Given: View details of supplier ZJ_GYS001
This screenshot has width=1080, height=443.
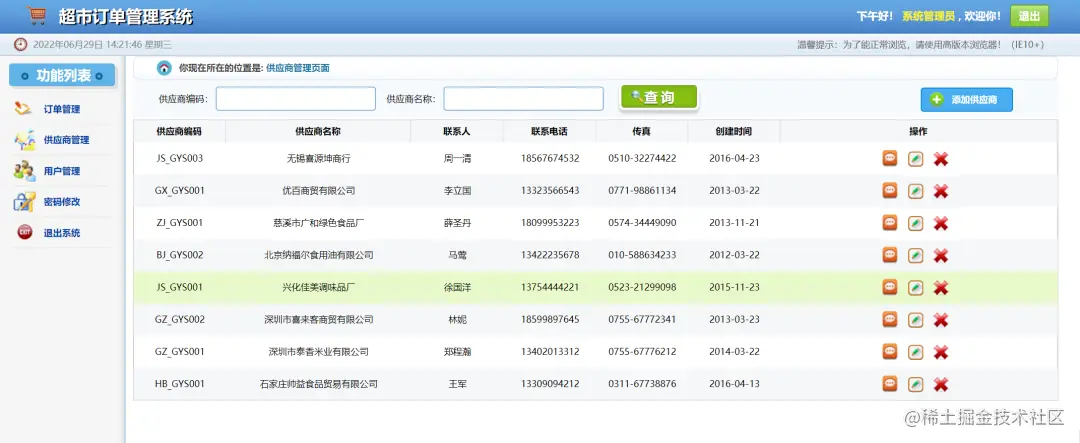Looking at the screenshot, I should 890,223.
